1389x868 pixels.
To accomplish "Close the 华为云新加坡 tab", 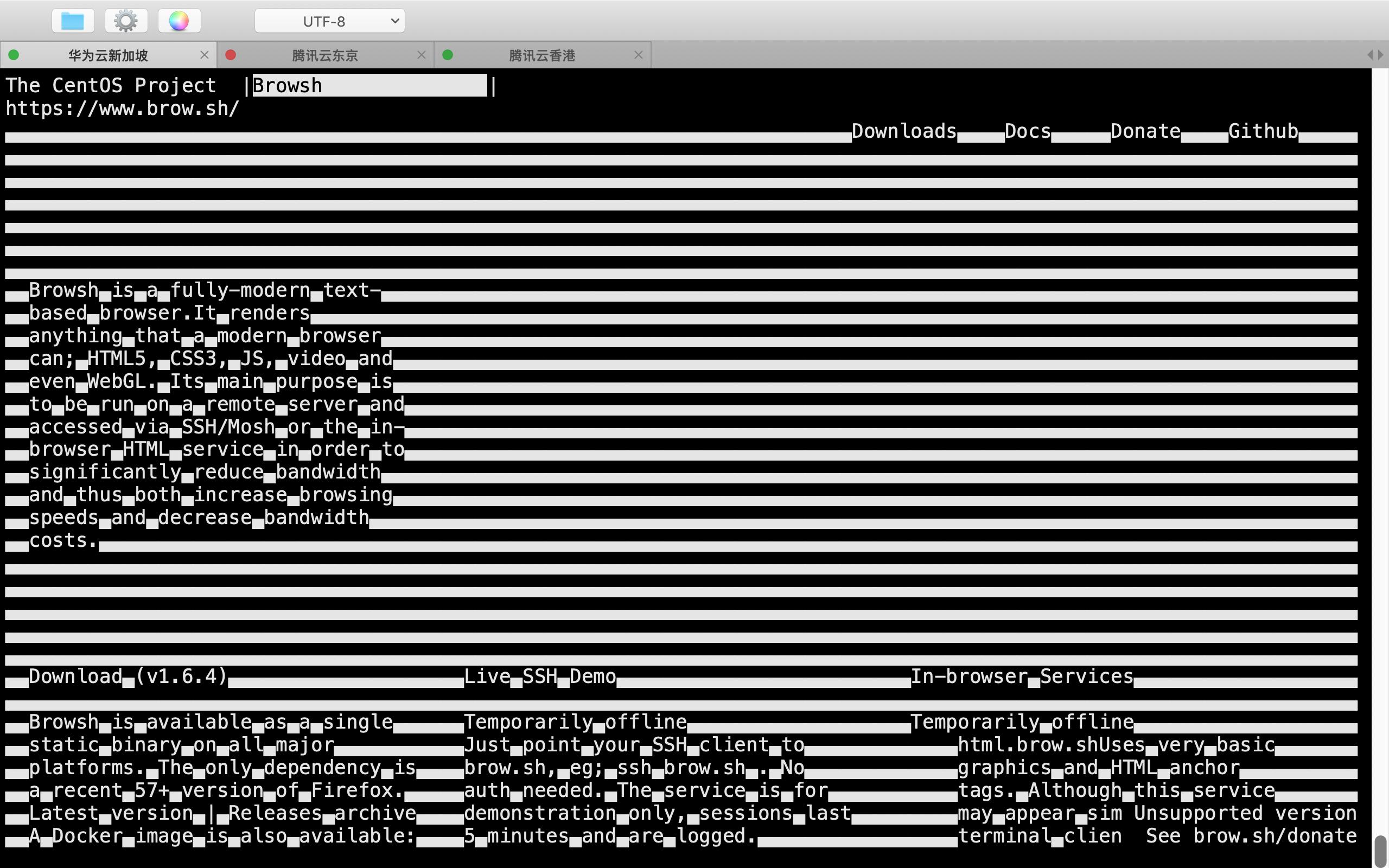I will (x=205, y=55).
